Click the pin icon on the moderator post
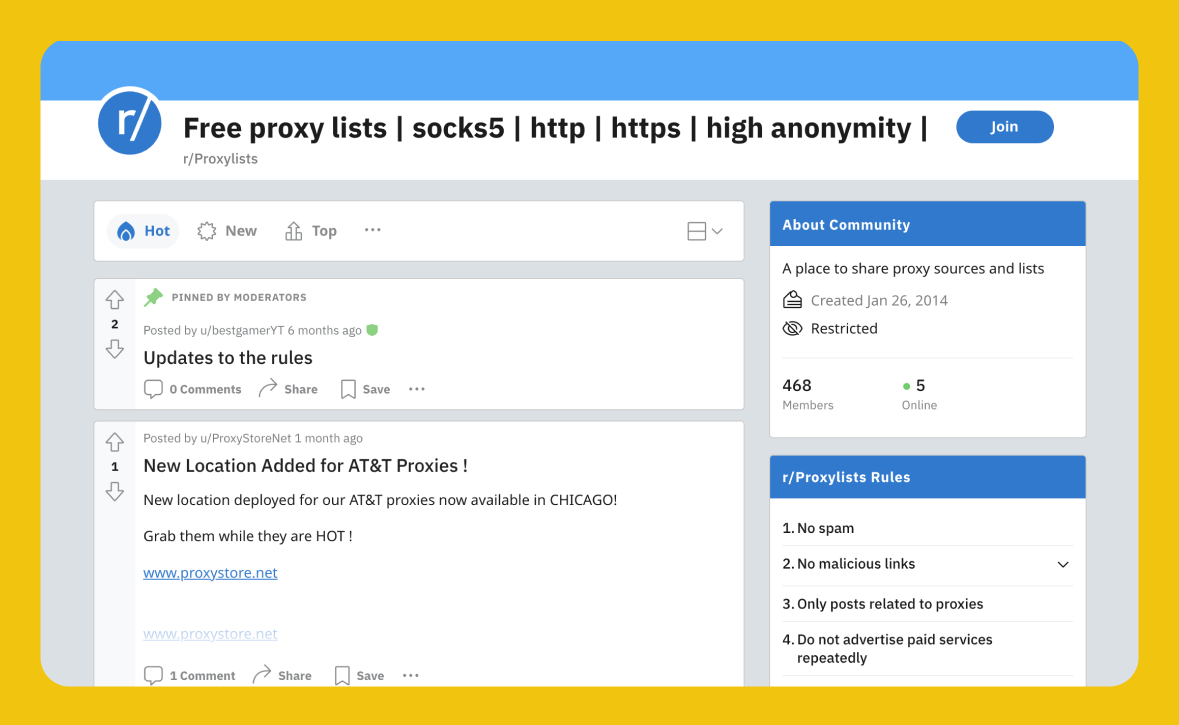Viewport: 1179px width, 725px height. click(x=153, y=297)
